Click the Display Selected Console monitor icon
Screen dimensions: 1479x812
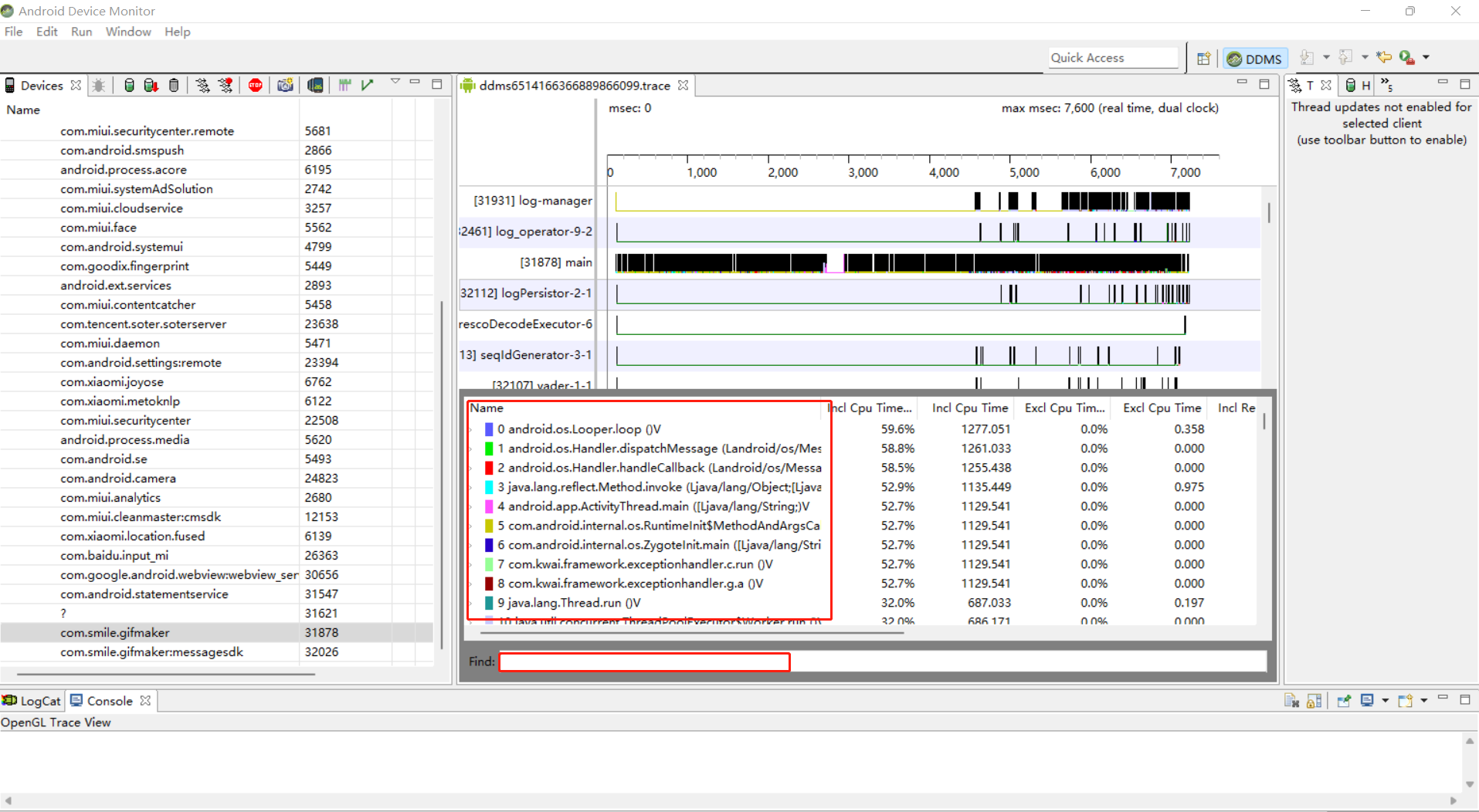tap(1367, 701)
